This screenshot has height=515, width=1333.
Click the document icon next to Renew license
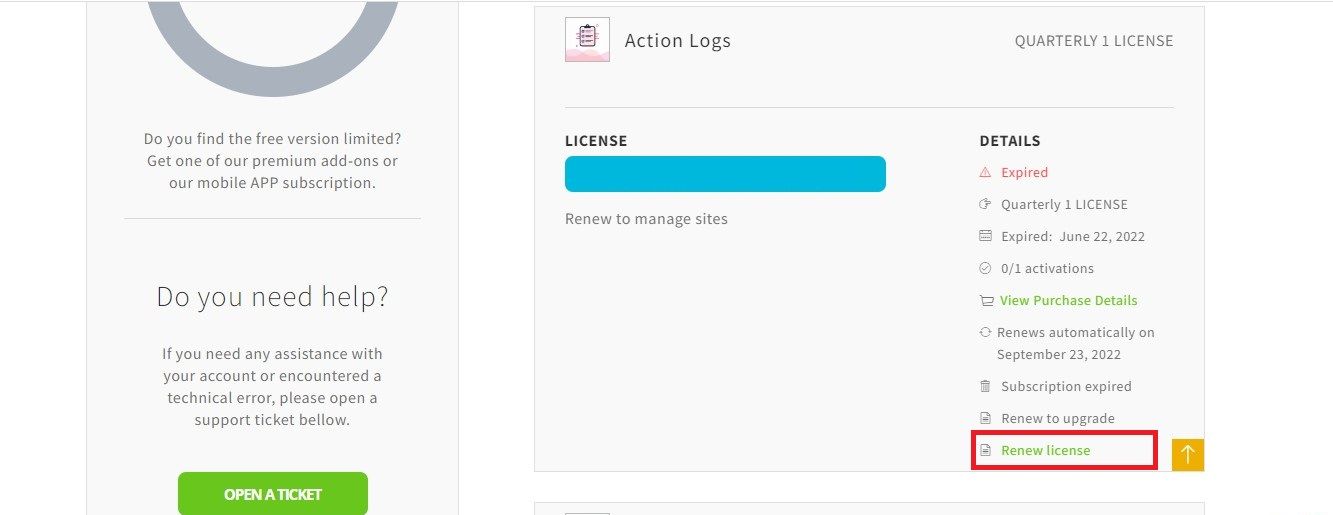pos(985,450)
